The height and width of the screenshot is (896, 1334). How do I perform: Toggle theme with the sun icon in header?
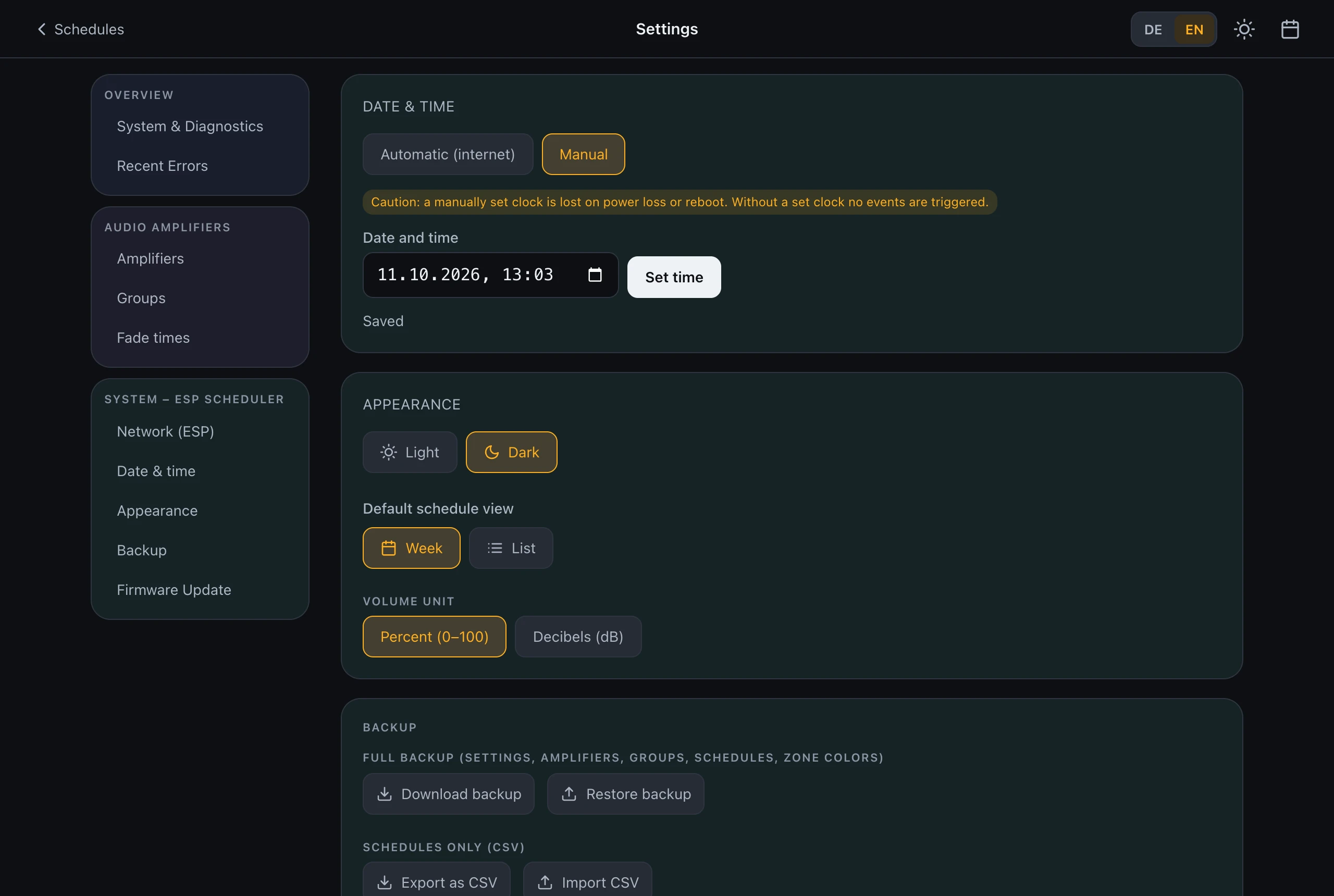pos(1244,29)
